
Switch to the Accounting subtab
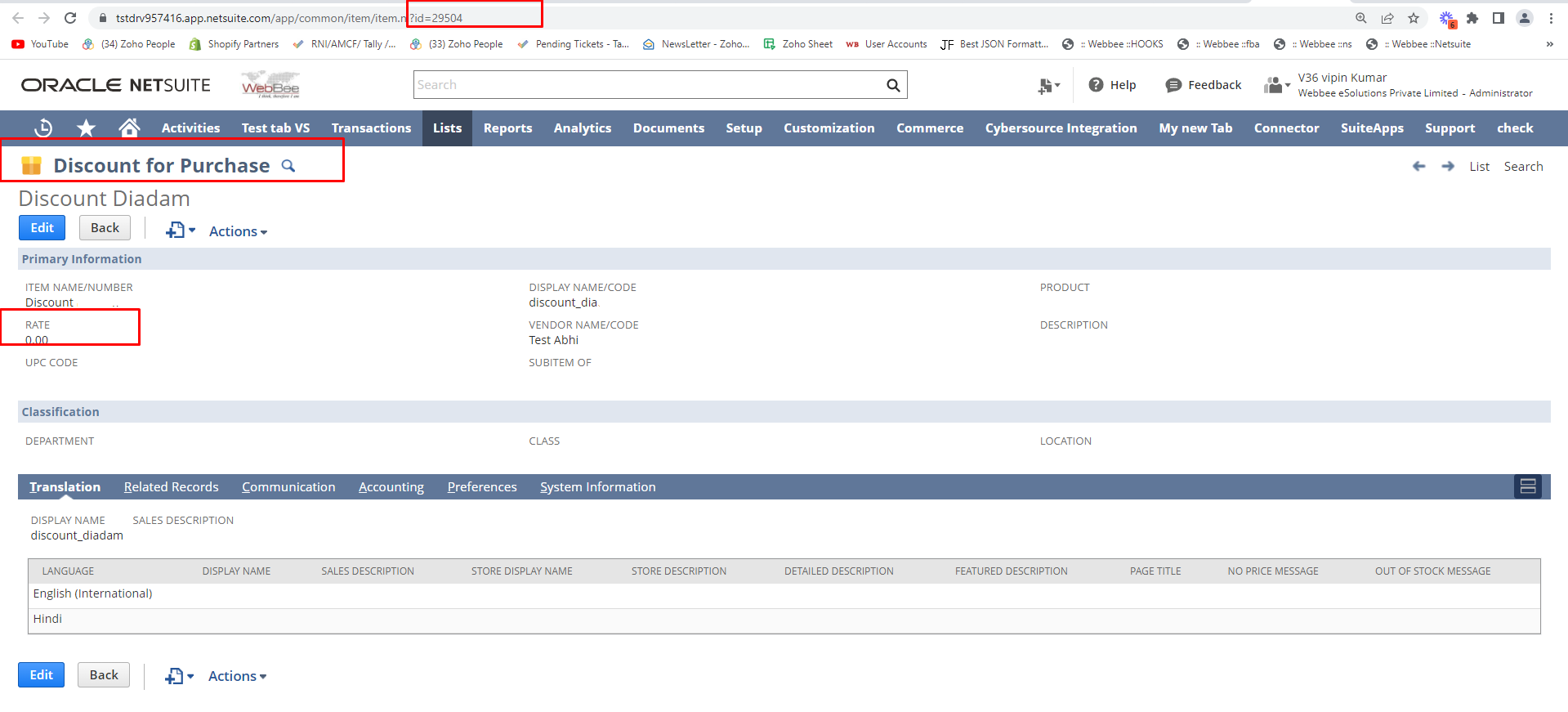click(391, 487)
